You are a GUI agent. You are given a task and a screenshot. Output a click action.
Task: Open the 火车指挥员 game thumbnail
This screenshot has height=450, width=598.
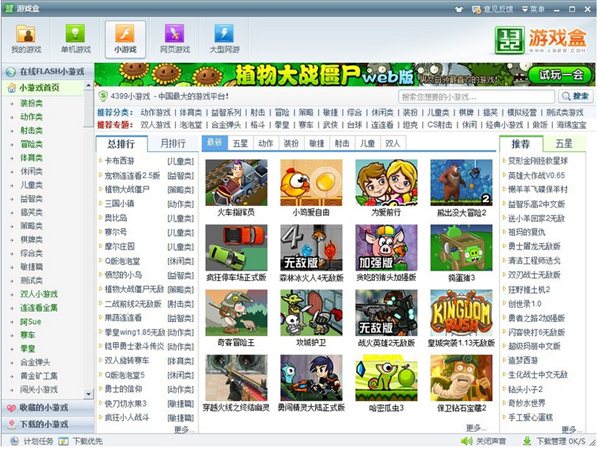tap(236, 183)
